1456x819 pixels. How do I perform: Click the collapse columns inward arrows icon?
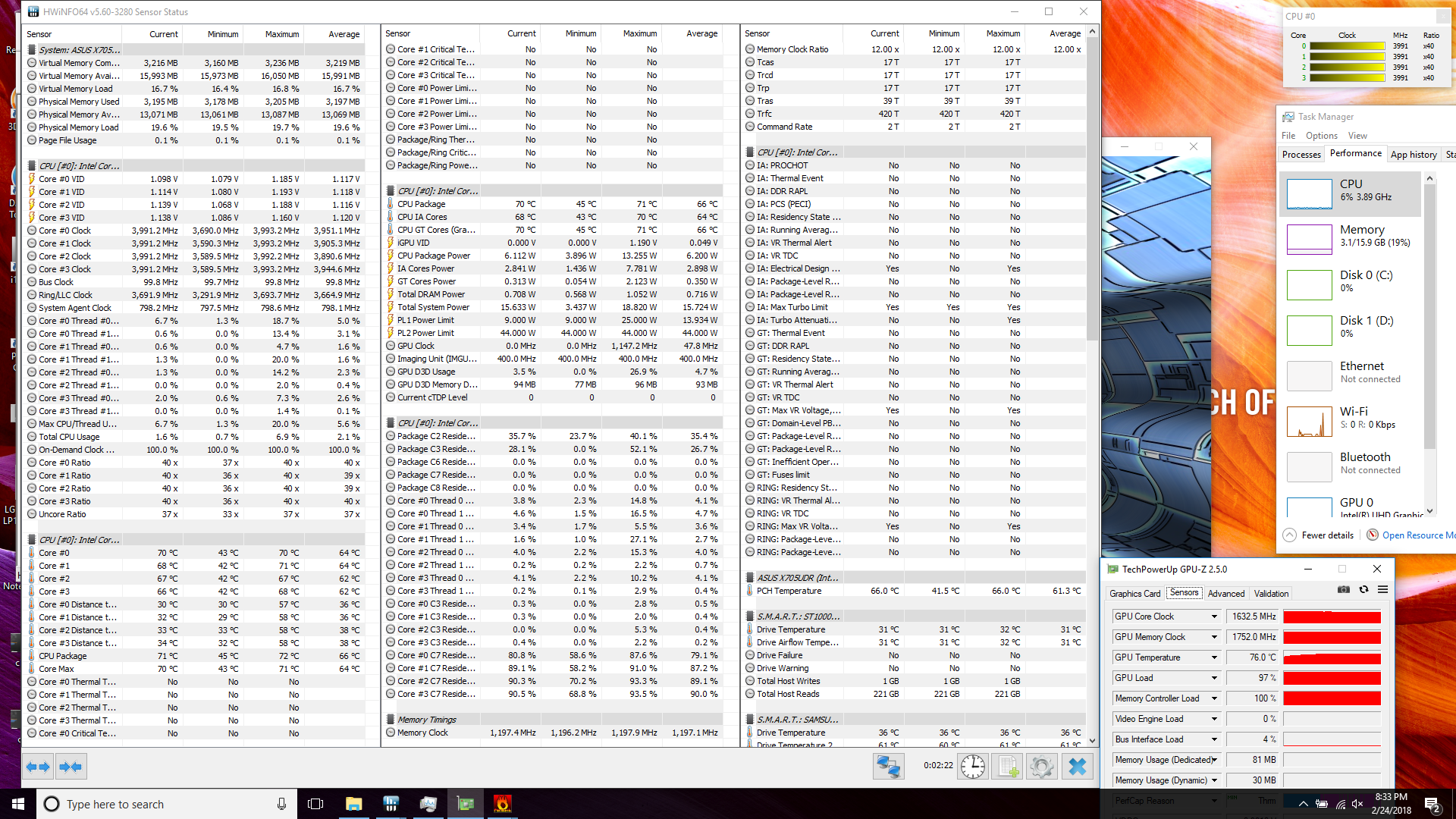click(x=71, y=767)
